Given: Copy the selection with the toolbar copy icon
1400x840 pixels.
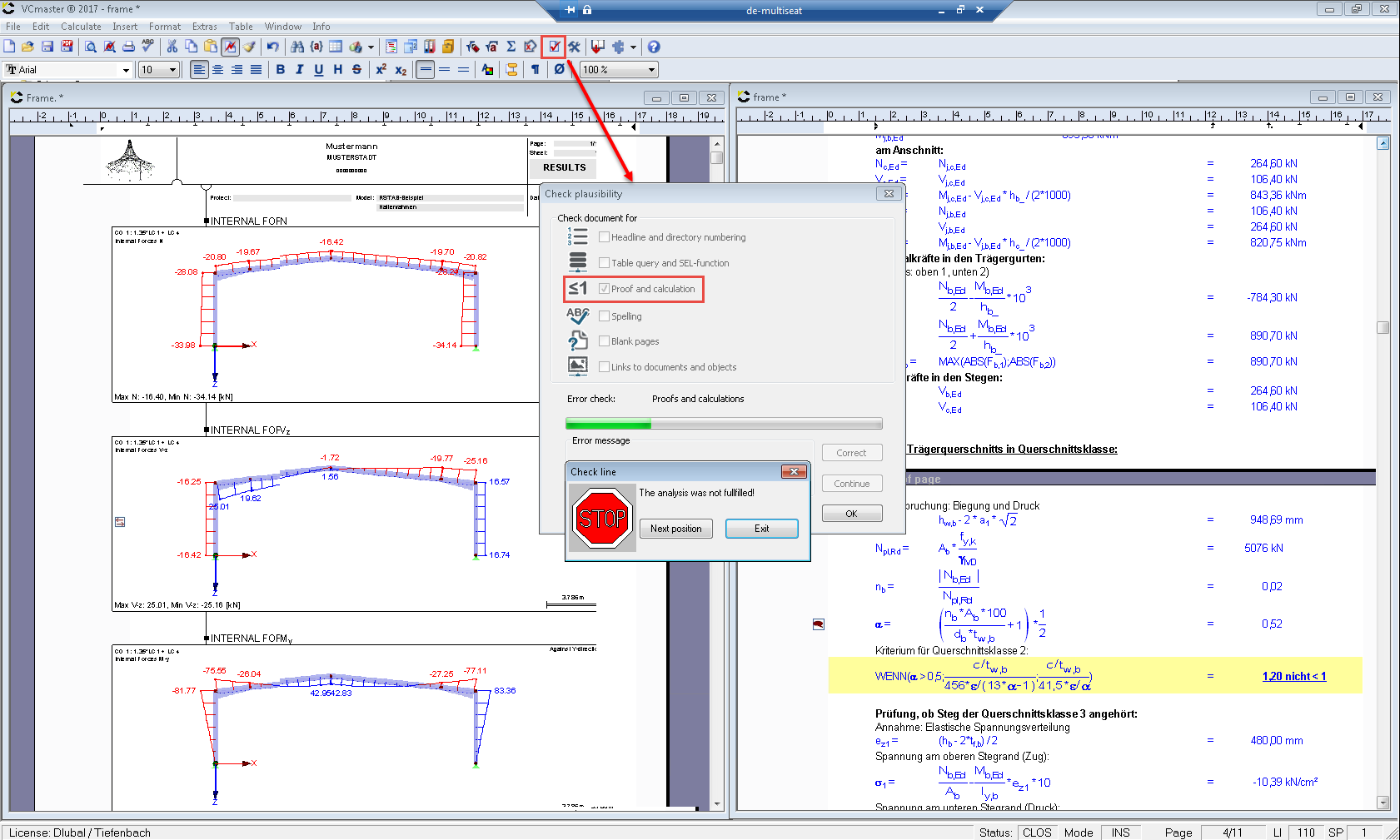Looking at the screenshot, I should 192,47.
